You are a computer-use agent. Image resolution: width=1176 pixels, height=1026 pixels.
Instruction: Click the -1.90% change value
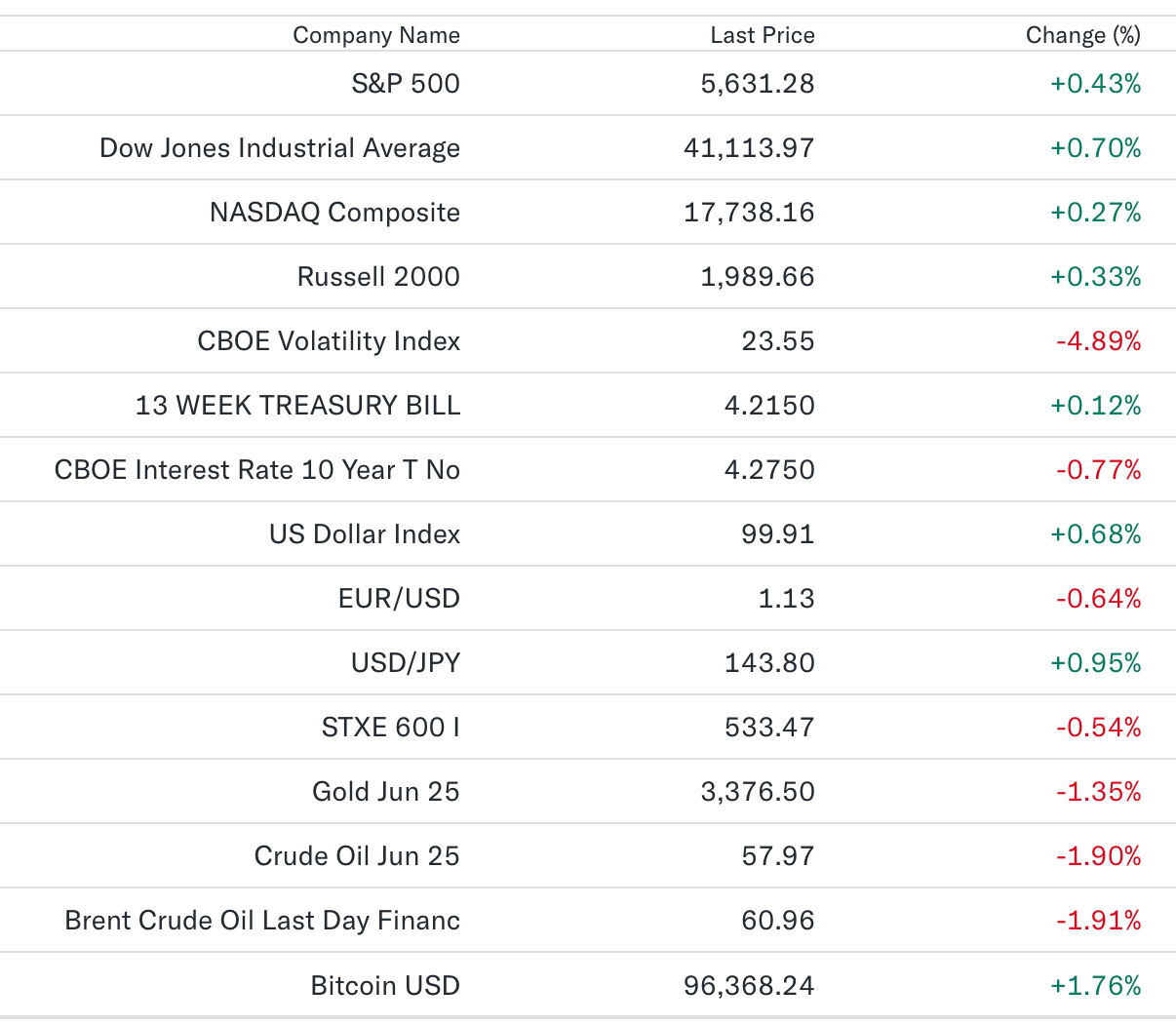[x=1099, y=856]
